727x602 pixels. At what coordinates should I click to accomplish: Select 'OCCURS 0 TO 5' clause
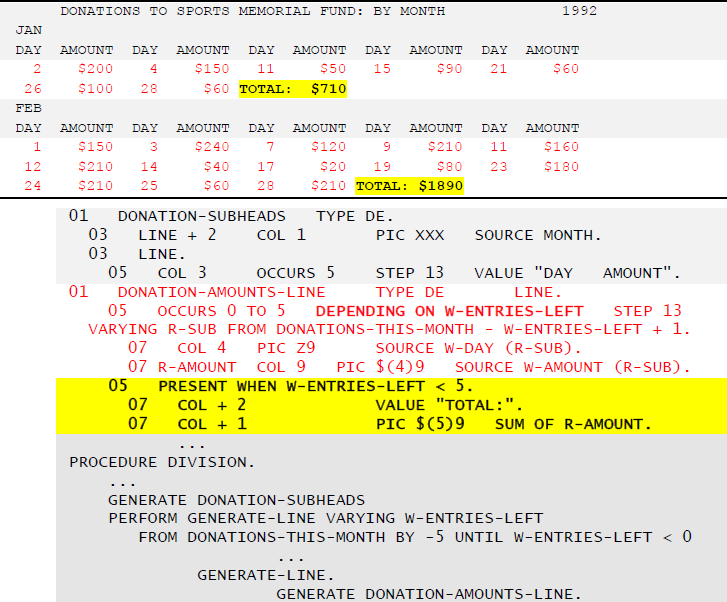click(x=221, y=311)
